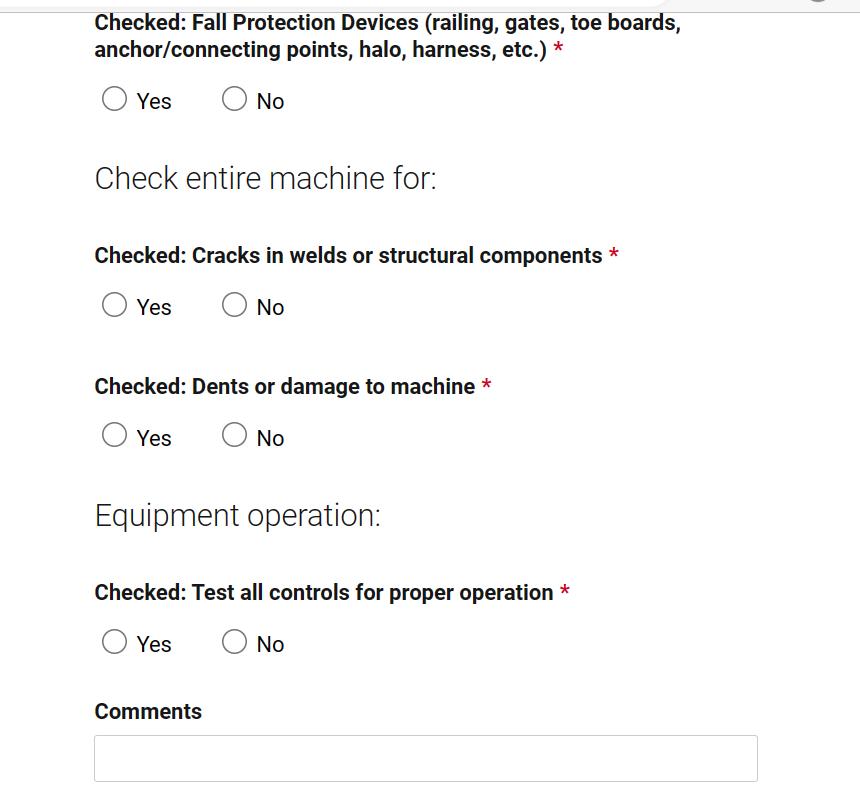
Task: Click the required asterisk after 'proper operation'
Action: (564, 590)
